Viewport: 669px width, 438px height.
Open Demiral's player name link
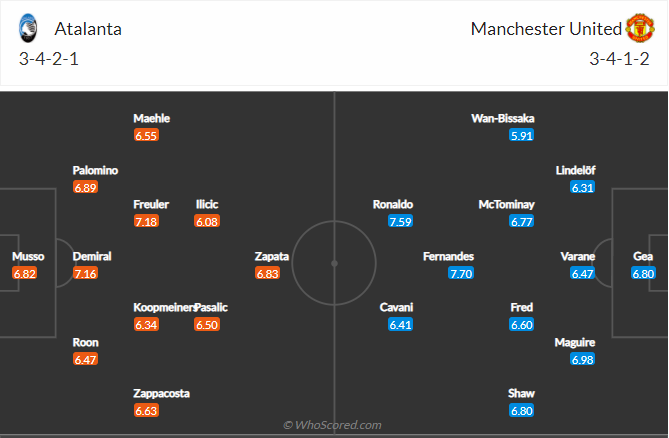coord(92,256)
